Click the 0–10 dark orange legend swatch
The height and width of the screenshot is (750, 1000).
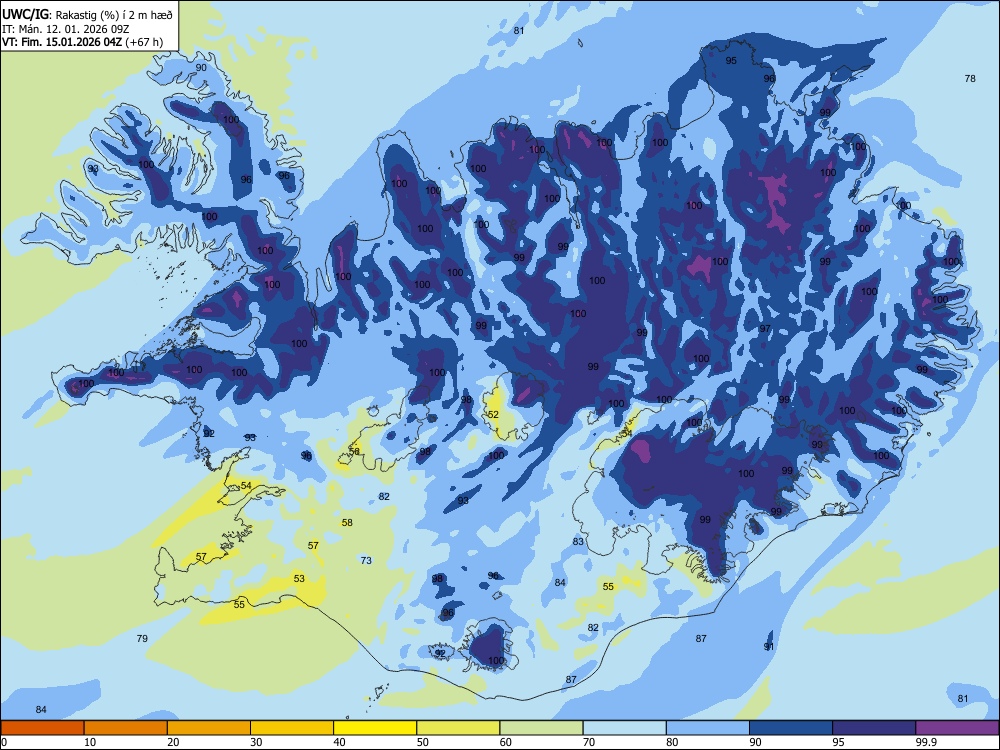tap(42, 728)
